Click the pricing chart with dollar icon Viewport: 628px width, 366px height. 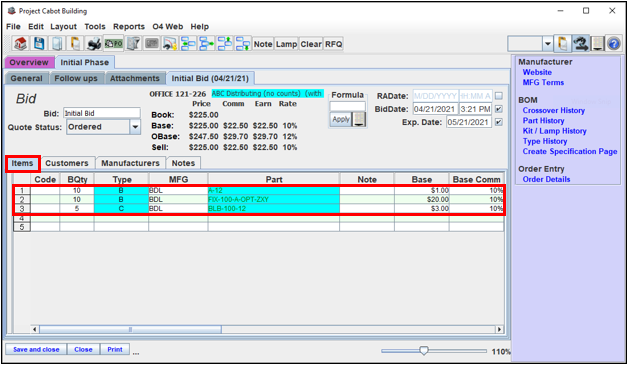coord(170,43)
